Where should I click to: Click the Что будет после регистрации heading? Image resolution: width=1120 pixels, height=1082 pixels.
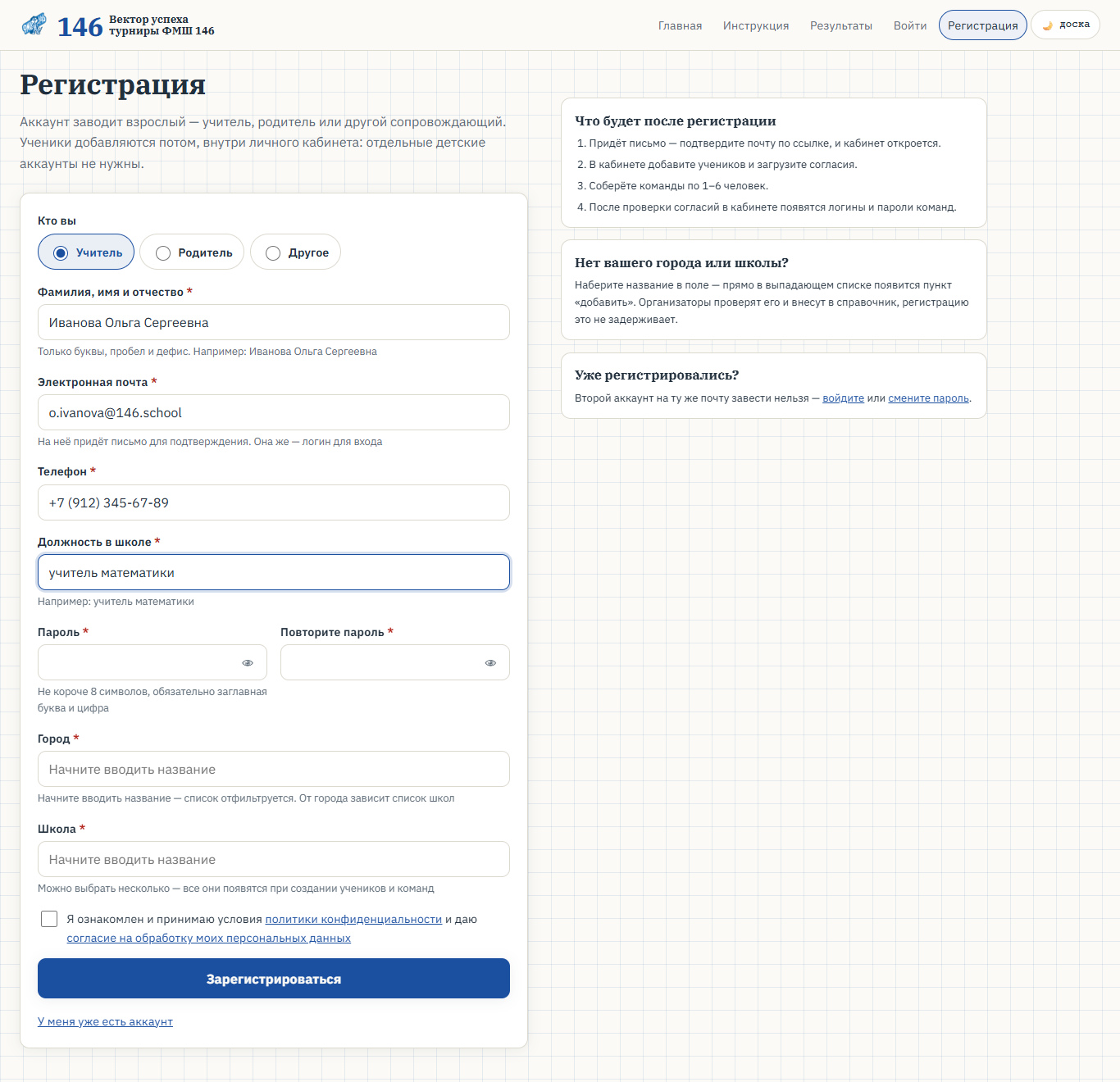click(676, 120)
